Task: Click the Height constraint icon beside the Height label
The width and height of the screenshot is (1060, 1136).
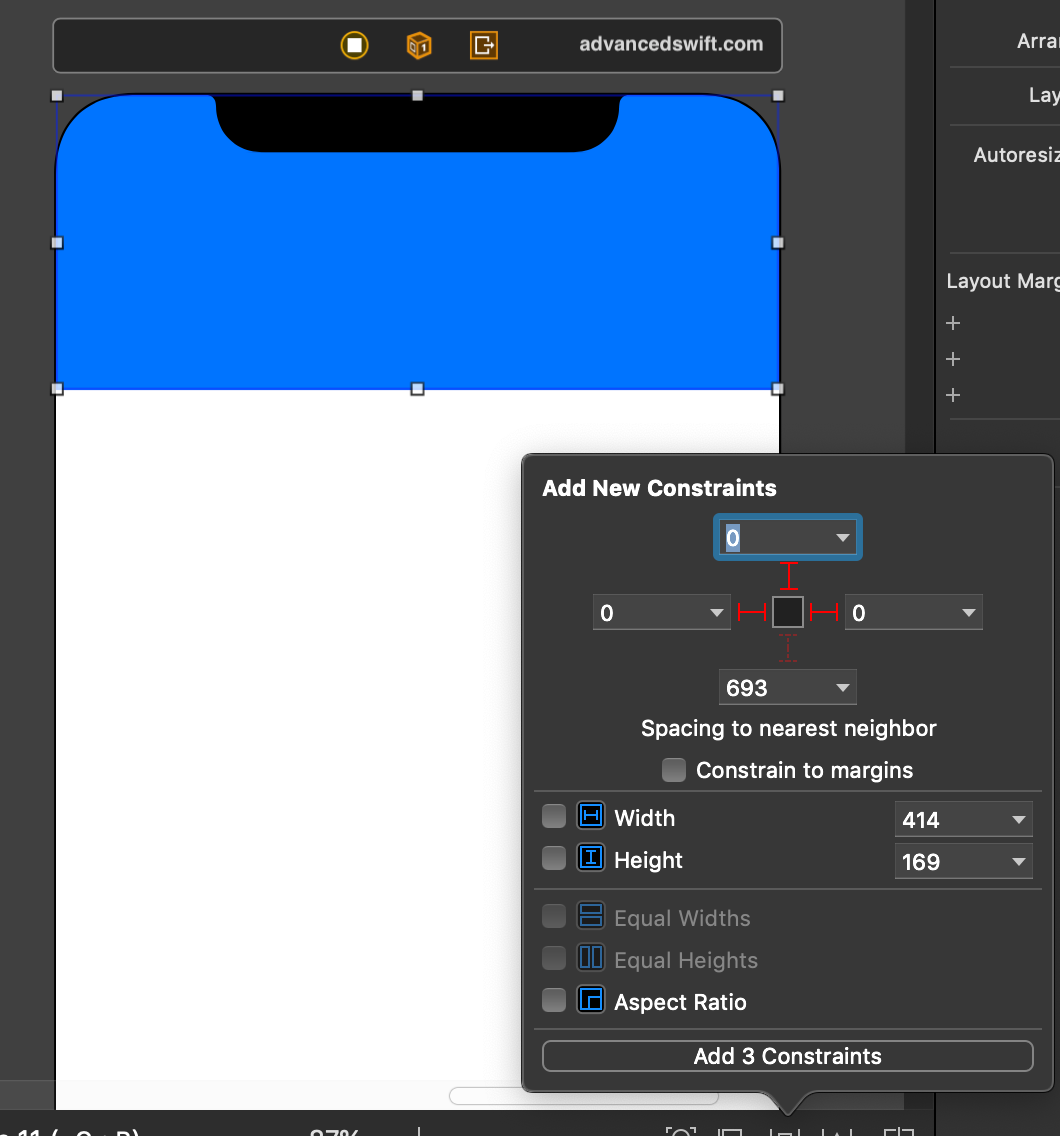Action: point(591,859)
